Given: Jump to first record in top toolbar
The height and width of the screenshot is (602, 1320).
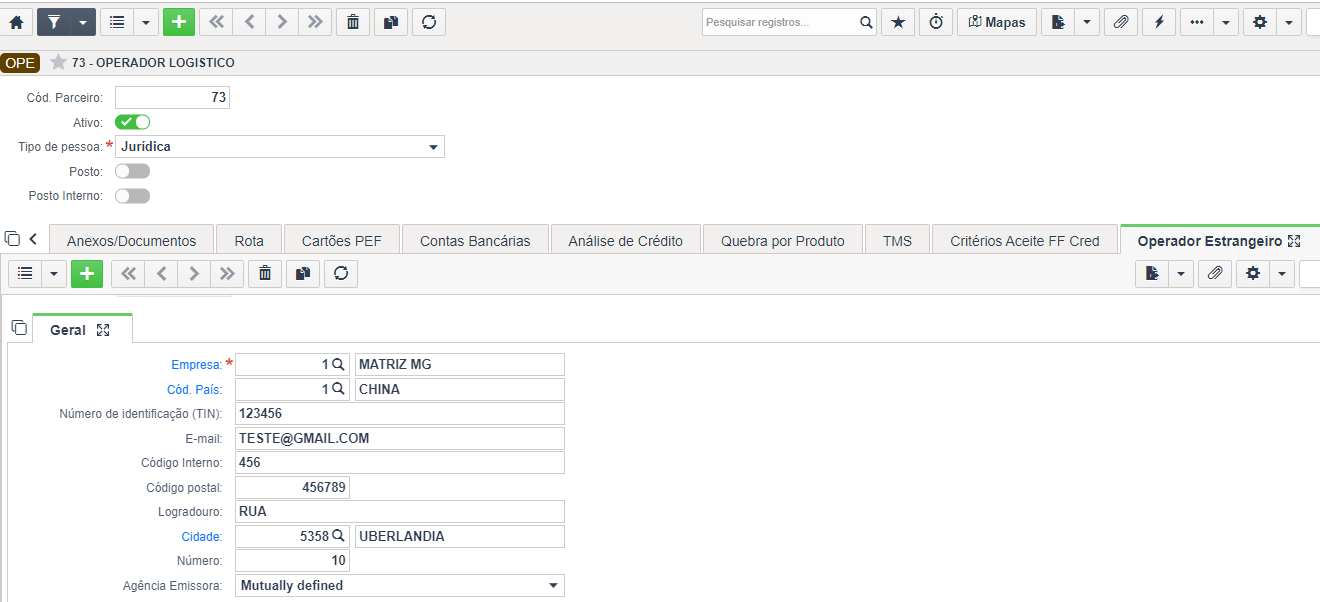Looking at the screenshot, I should click(x=216, y=22).
